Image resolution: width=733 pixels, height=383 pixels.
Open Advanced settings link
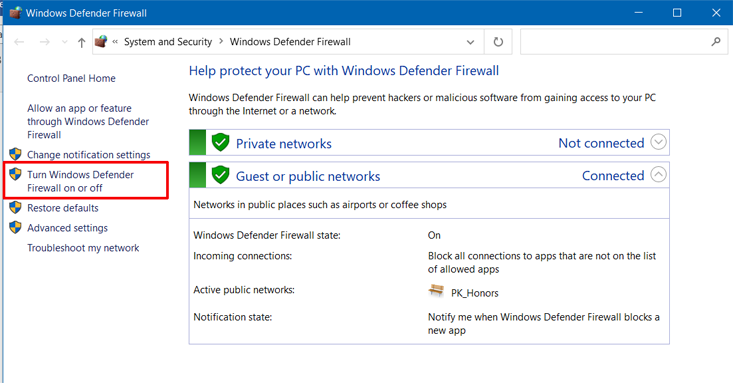[x=67, y=228]
